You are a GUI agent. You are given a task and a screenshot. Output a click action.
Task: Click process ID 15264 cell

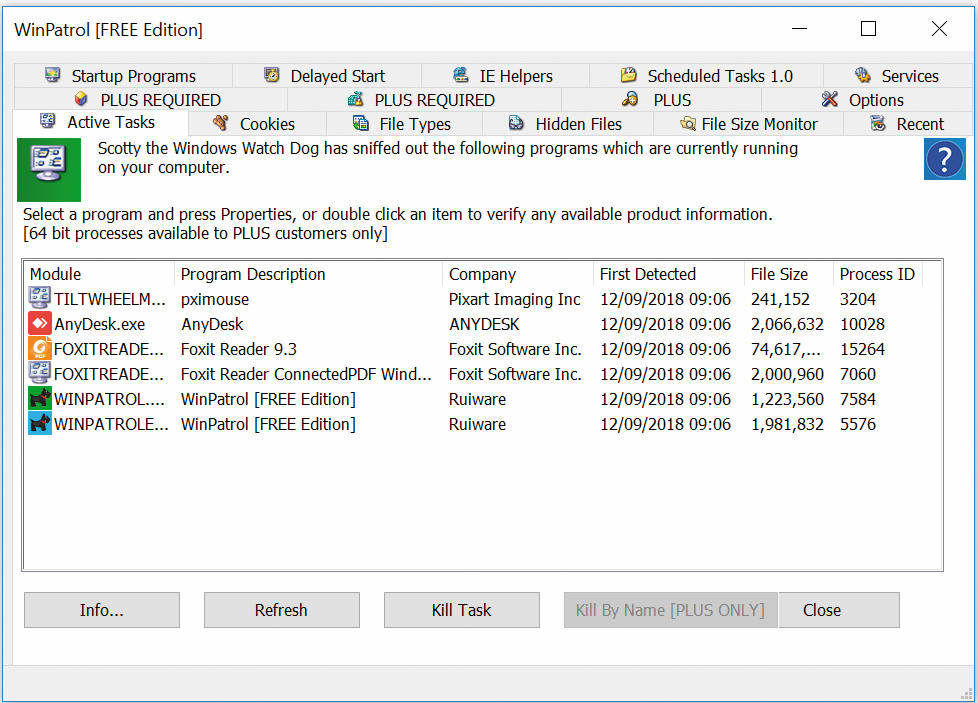(862, 349)
